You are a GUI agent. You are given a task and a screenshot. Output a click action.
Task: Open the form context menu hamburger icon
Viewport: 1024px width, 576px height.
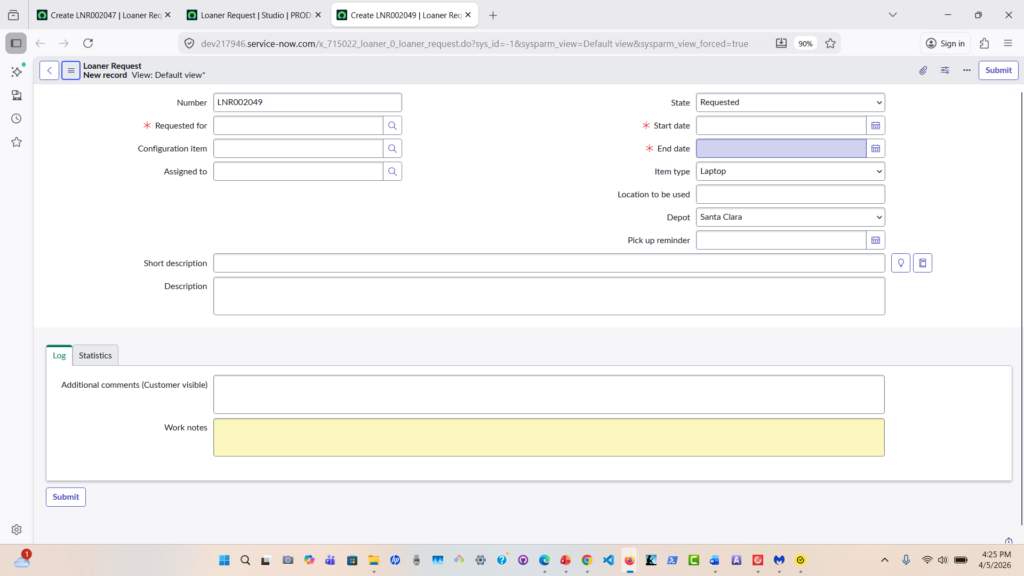tap(71, 70)
